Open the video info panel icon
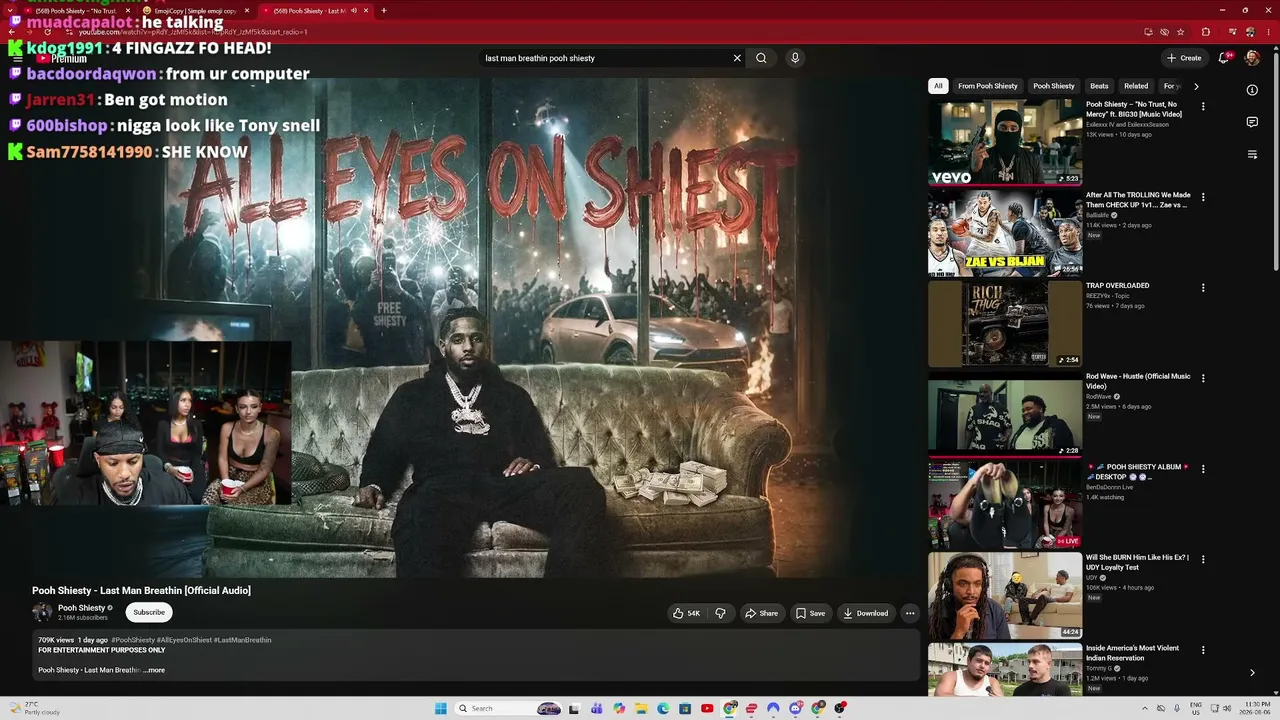Viewport: 1280px width, 720px height. (1252, 90)
